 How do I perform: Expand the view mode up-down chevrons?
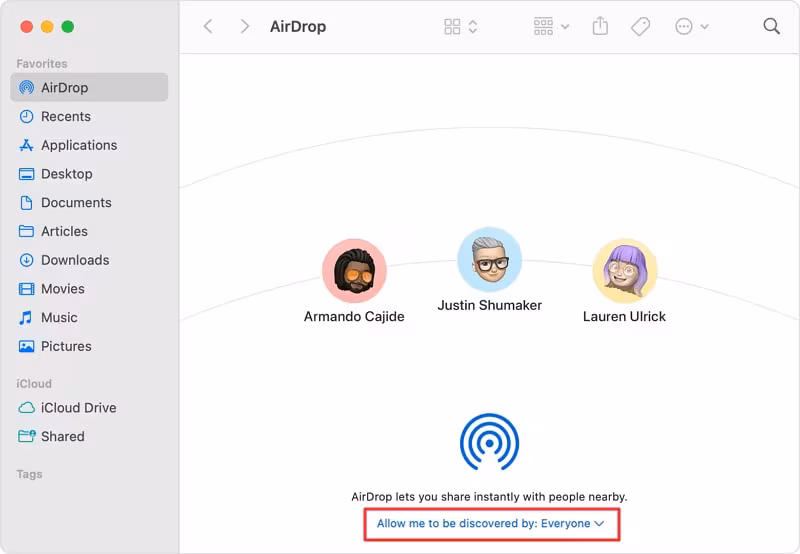[473, 27]
